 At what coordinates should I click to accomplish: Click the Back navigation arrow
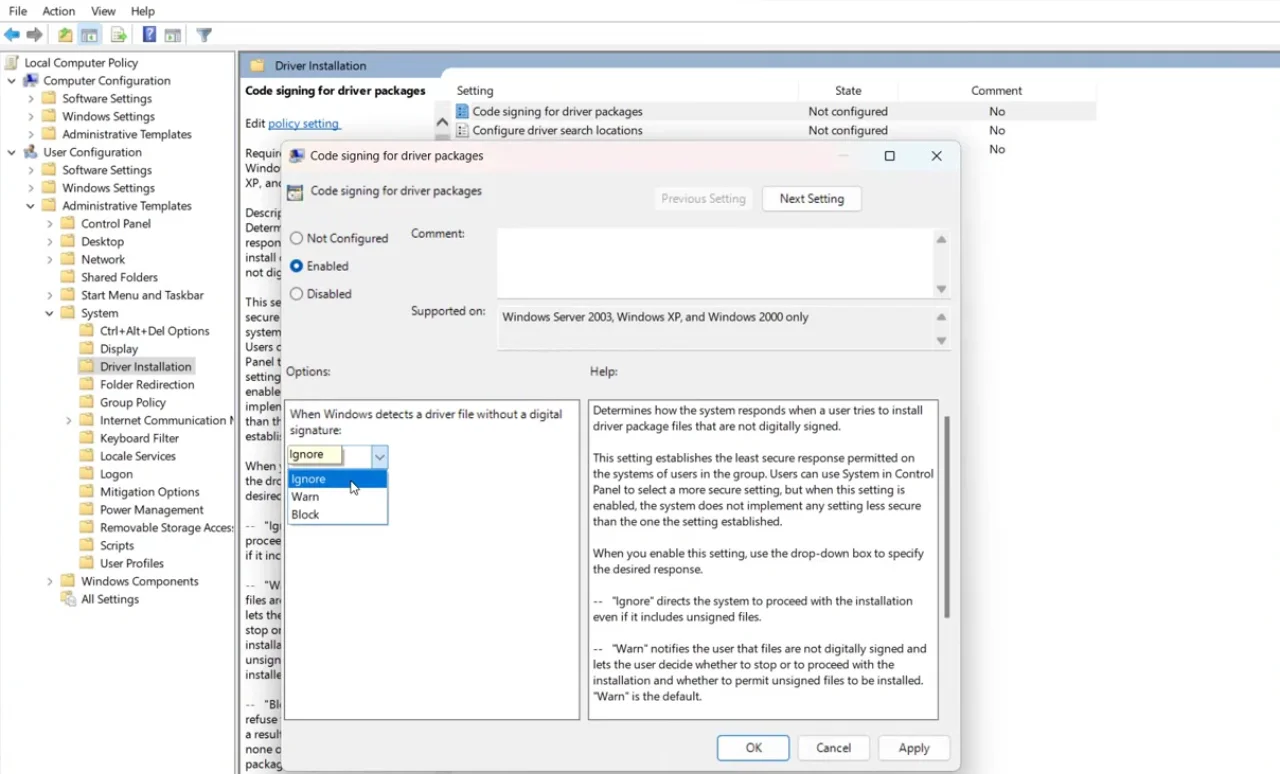click(12, 34)
